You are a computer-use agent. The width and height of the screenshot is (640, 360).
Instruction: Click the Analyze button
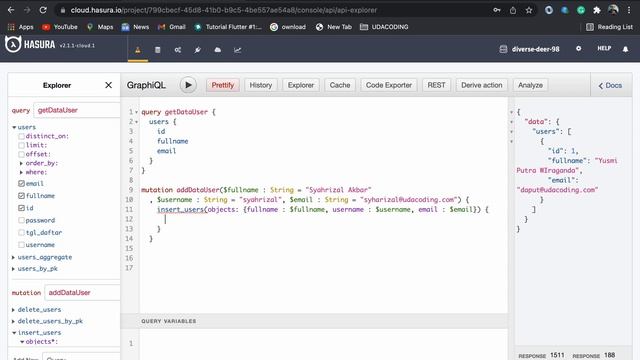pos(530,85)
